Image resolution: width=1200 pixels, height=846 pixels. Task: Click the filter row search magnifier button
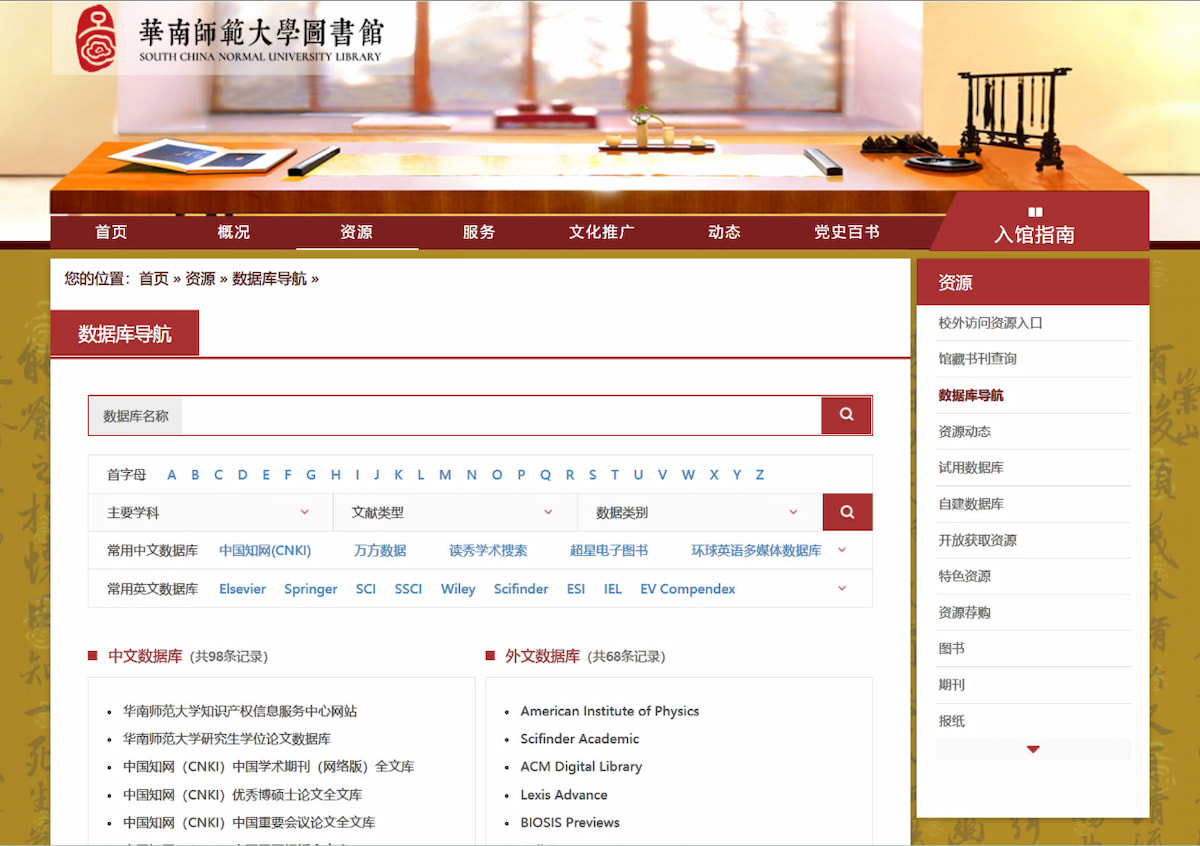tap(847, 511)
